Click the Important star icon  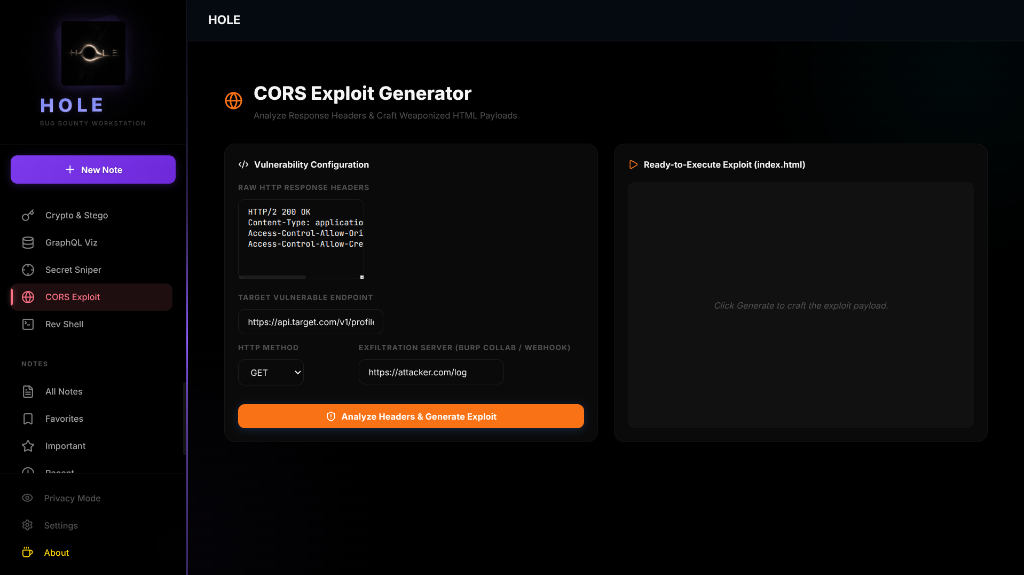click(28, 446)
